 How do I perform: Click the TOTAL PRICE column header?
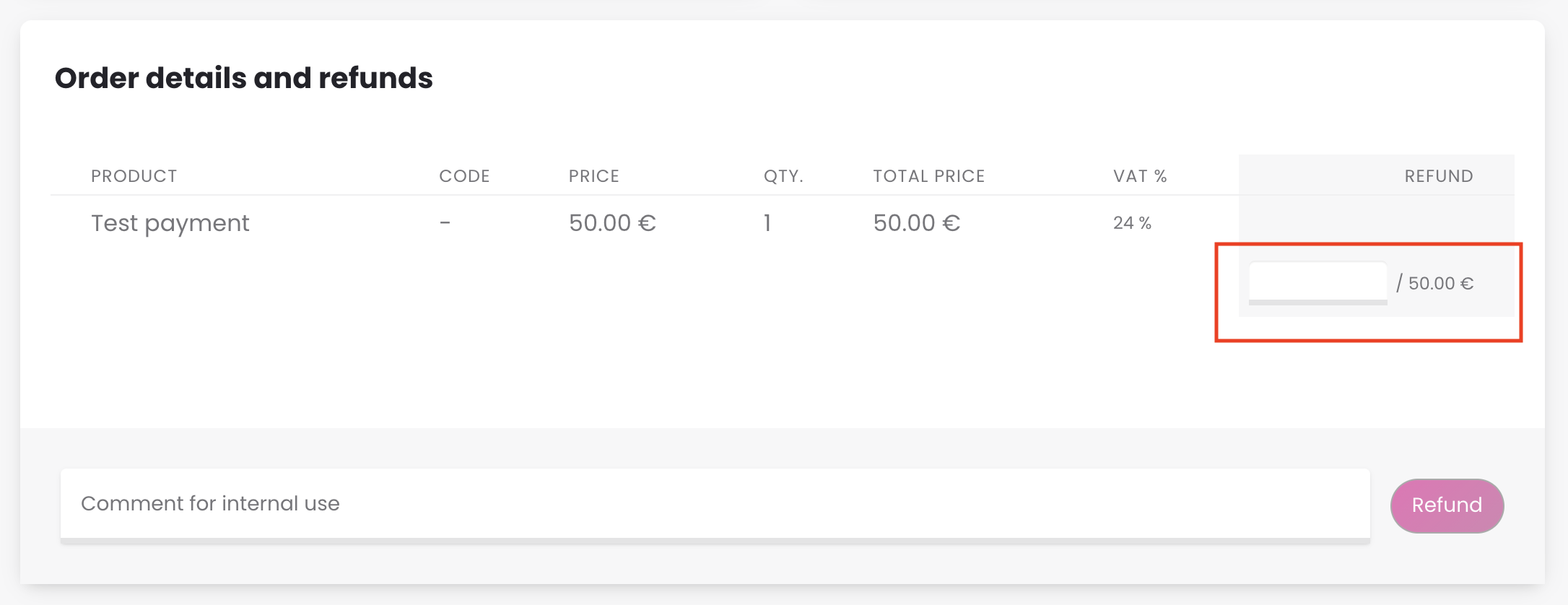pos(928,176)
